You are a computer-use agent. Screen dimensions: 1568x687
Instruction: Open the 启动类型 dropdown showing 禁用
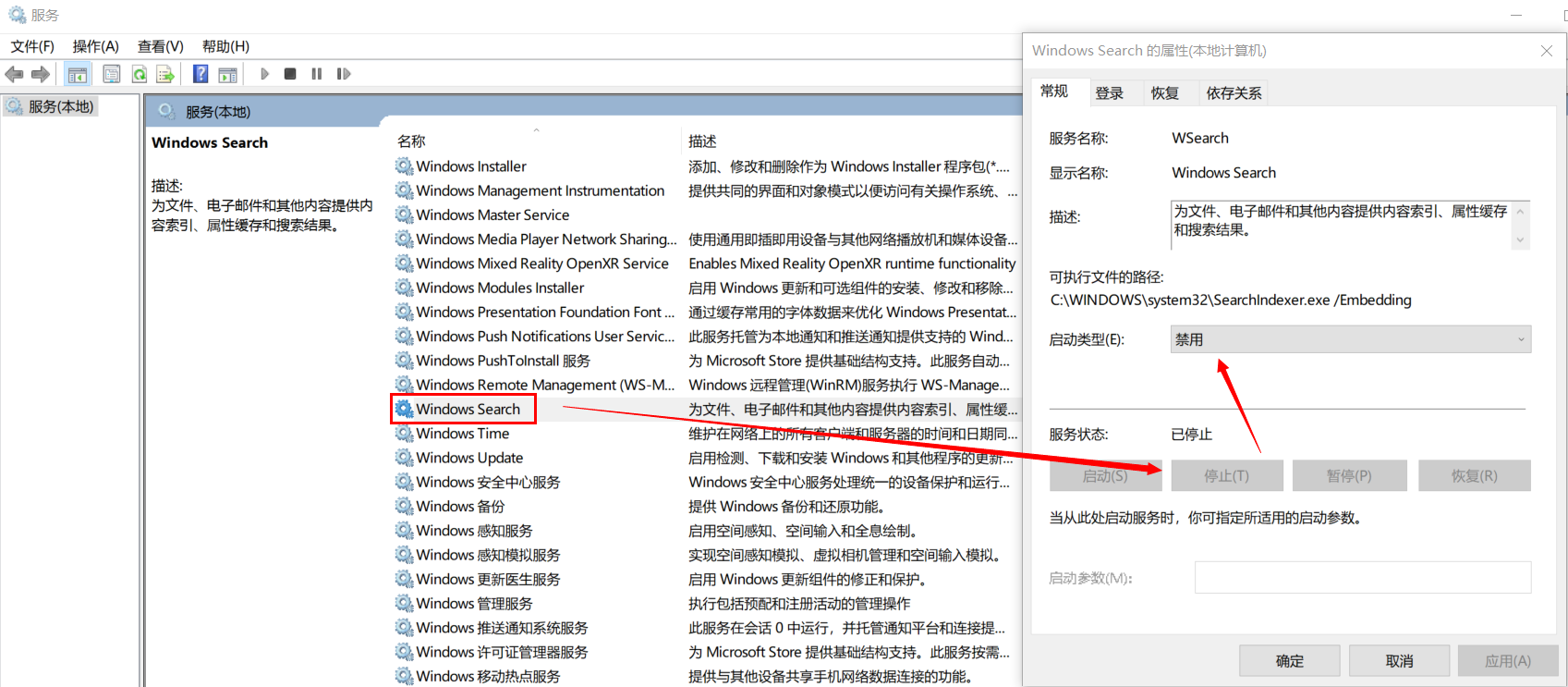pyautogui.click(x=1351, y=339)
